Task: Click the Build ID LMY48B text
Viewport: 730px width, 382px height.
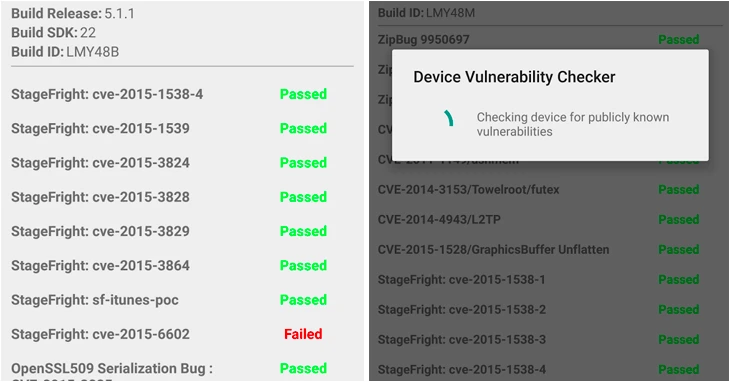Action: tap(65, 52)
